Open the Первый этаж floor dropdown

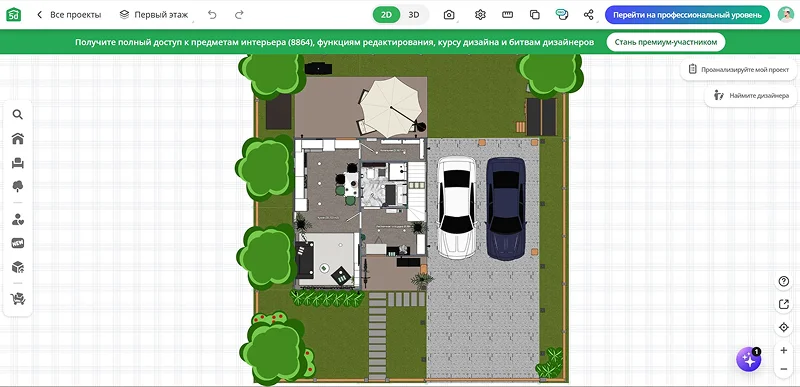coord(154,15)
